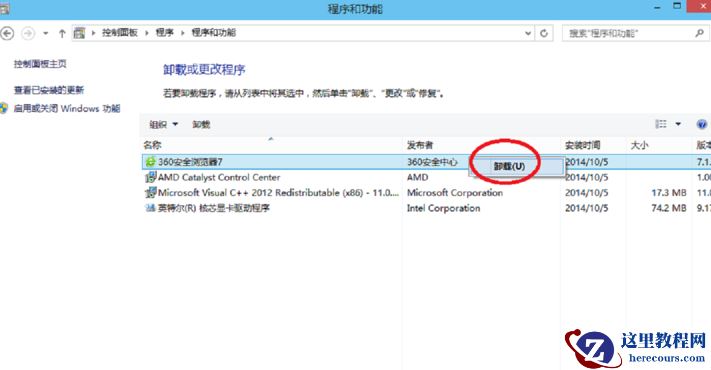
Task: Minimize the 程序和功能 window
Action: coord(657,7)
